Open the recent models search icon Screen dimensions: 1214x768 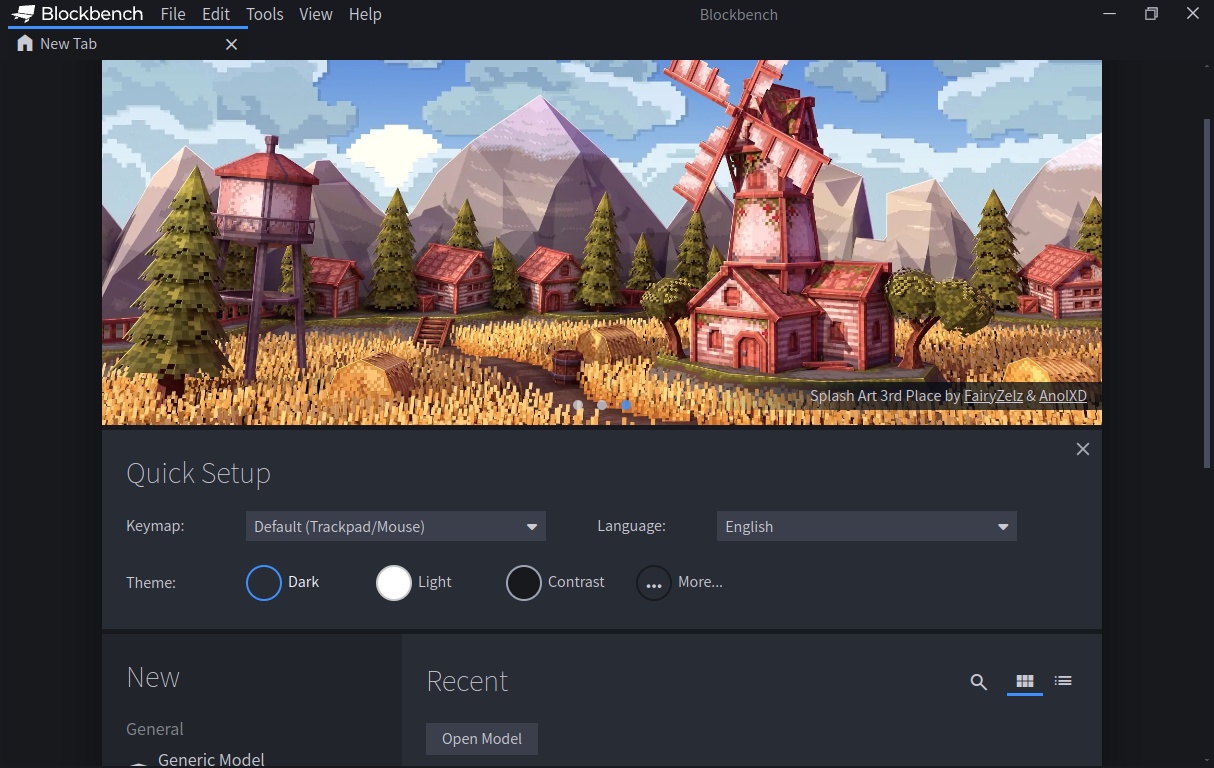point(978,682)
